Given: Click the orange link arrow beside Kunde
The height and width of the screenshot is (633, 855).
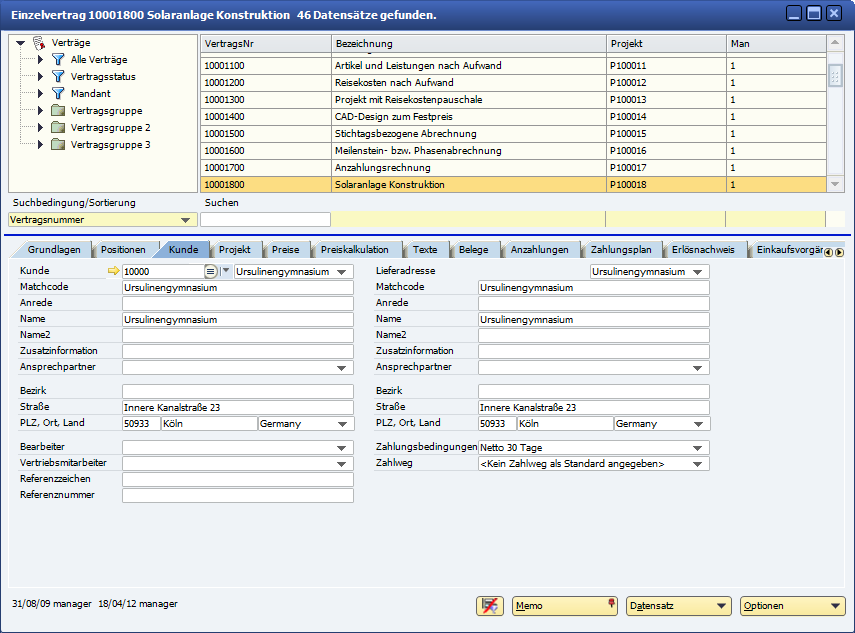Looking at the screenshot, I should pyautogui.click(x=112, y=271).
